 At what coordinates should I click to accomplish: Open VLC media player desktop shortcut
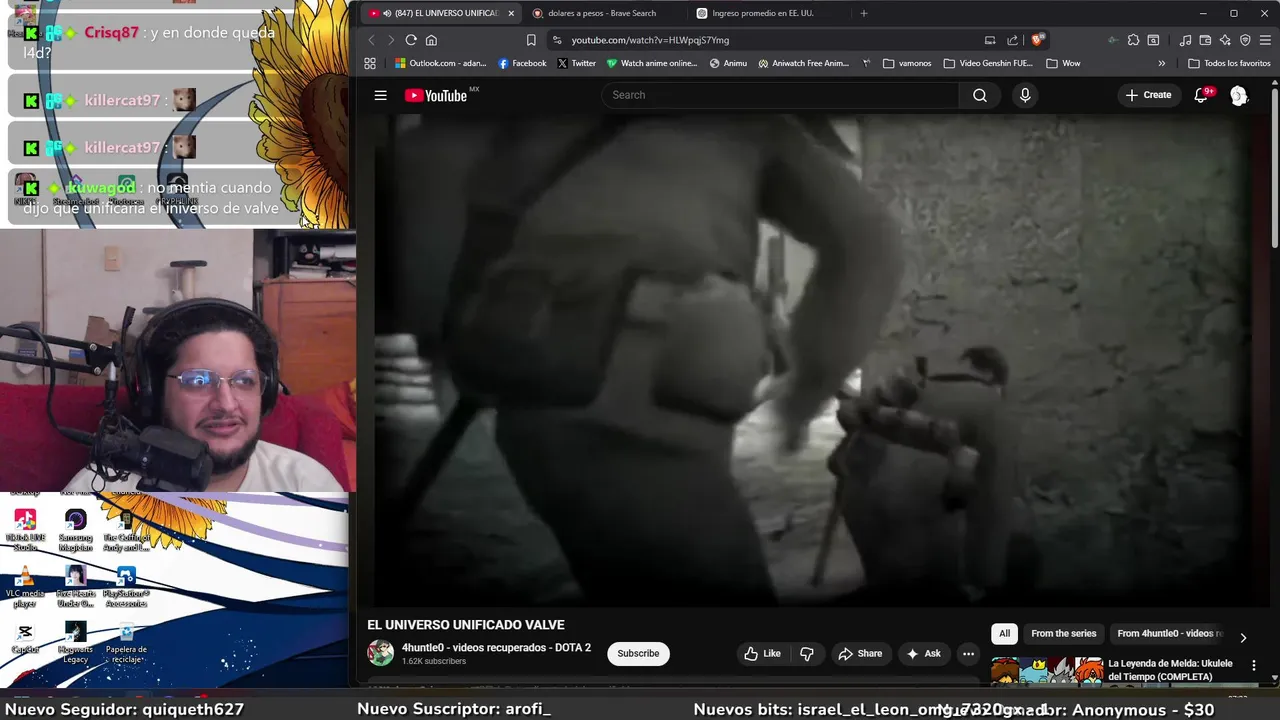tap(25, 587)
